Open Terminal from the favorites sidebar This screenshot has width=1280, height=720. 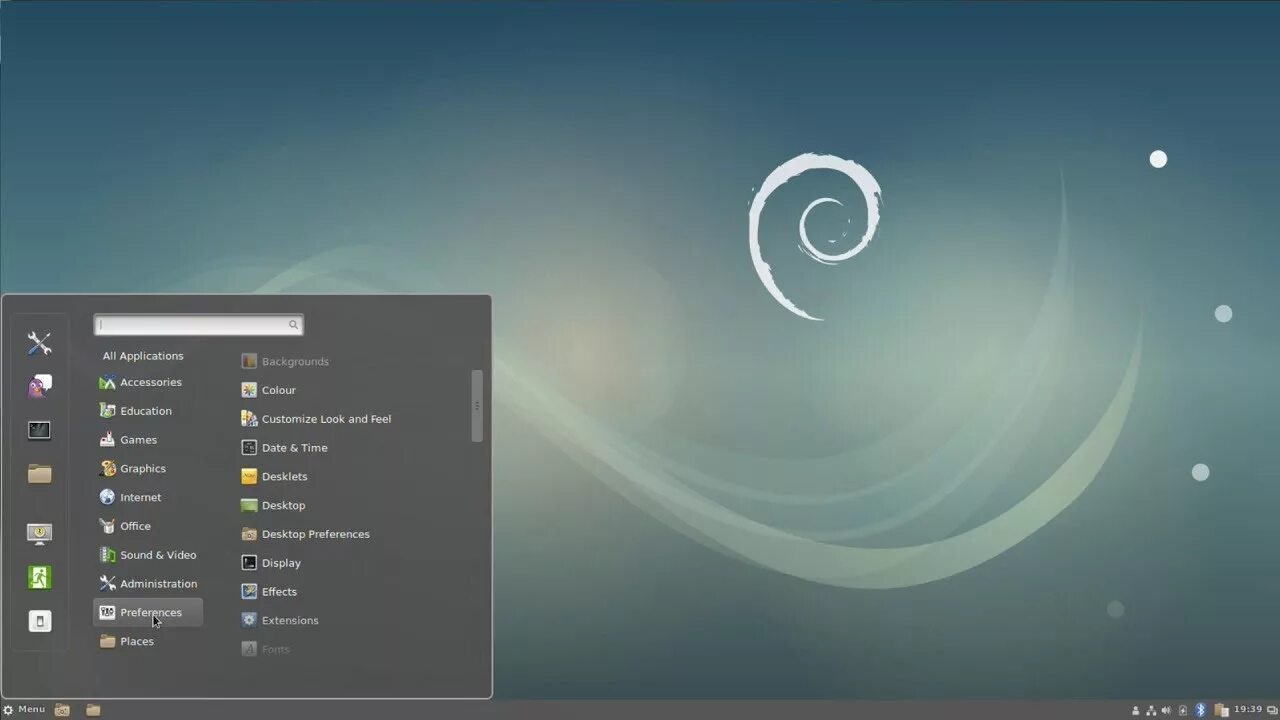(x=39, y=430)
